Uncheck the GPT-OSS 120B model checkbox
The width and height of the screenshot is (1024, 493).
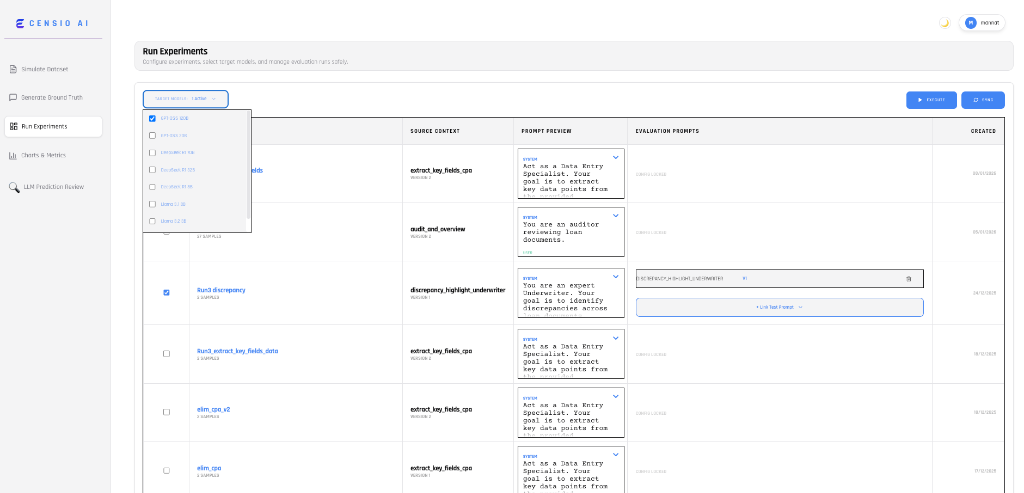pos(152,118)
